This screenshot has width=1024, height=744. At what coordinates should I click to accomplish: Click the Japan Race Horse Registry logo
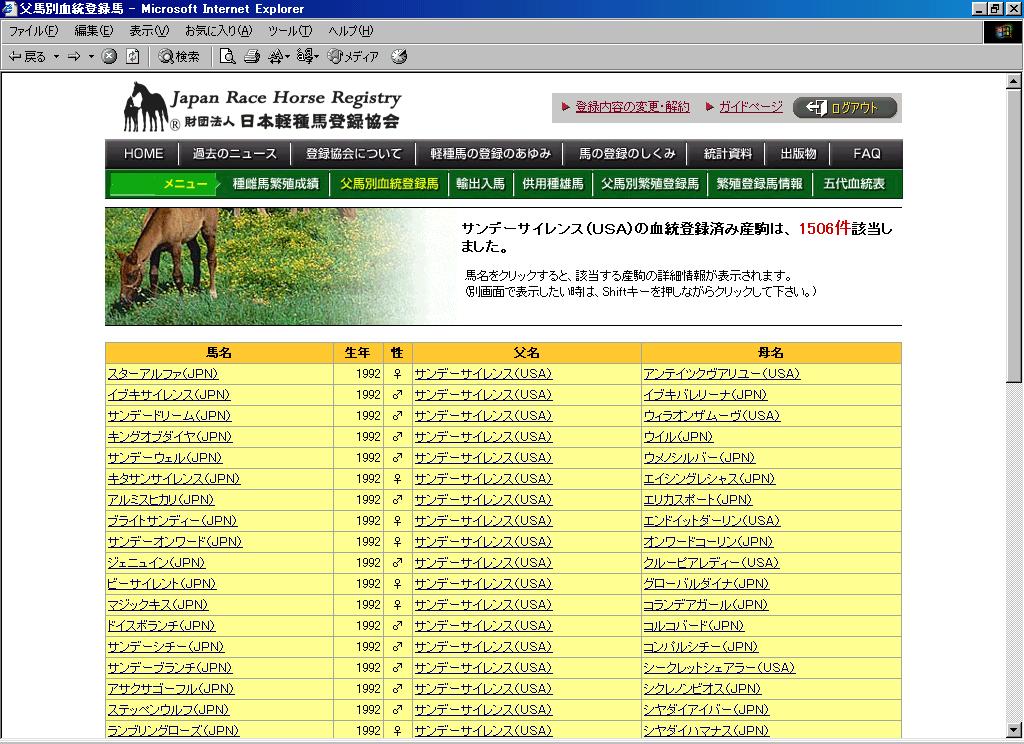[262, 108]
